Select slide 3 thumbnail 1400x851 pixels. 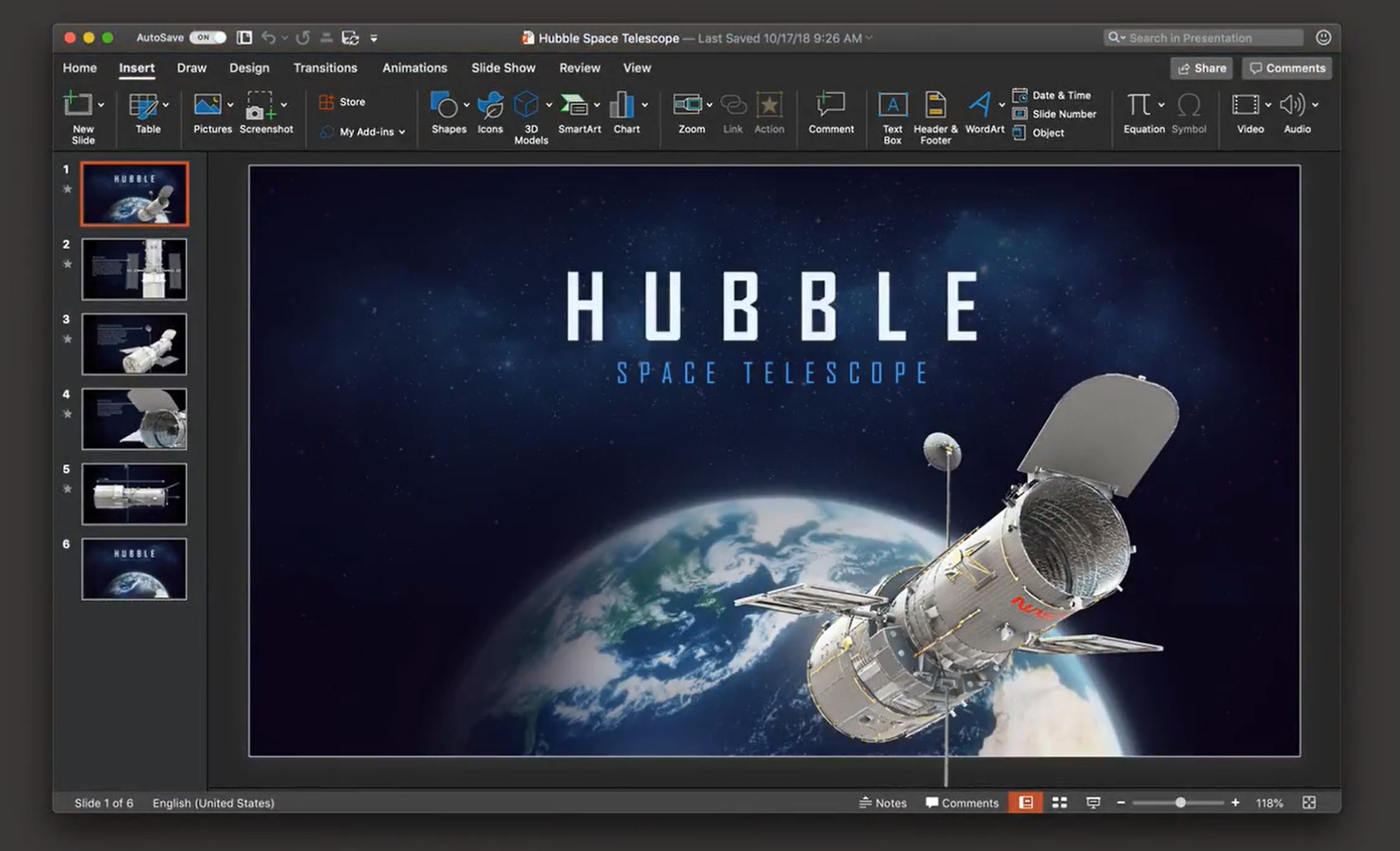134,344
